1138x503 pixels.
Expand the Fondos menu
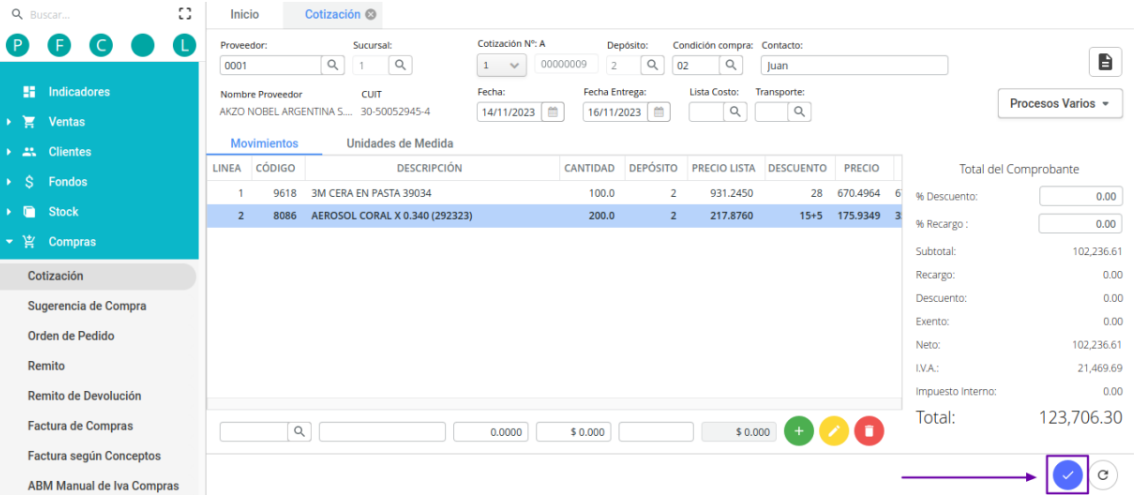[x=67, y=181]
